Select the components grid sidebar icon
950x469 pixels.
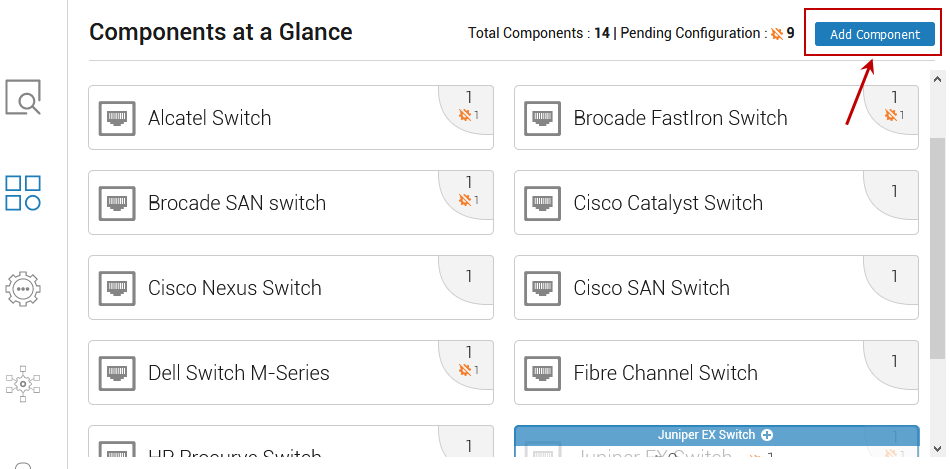[23, 193]
